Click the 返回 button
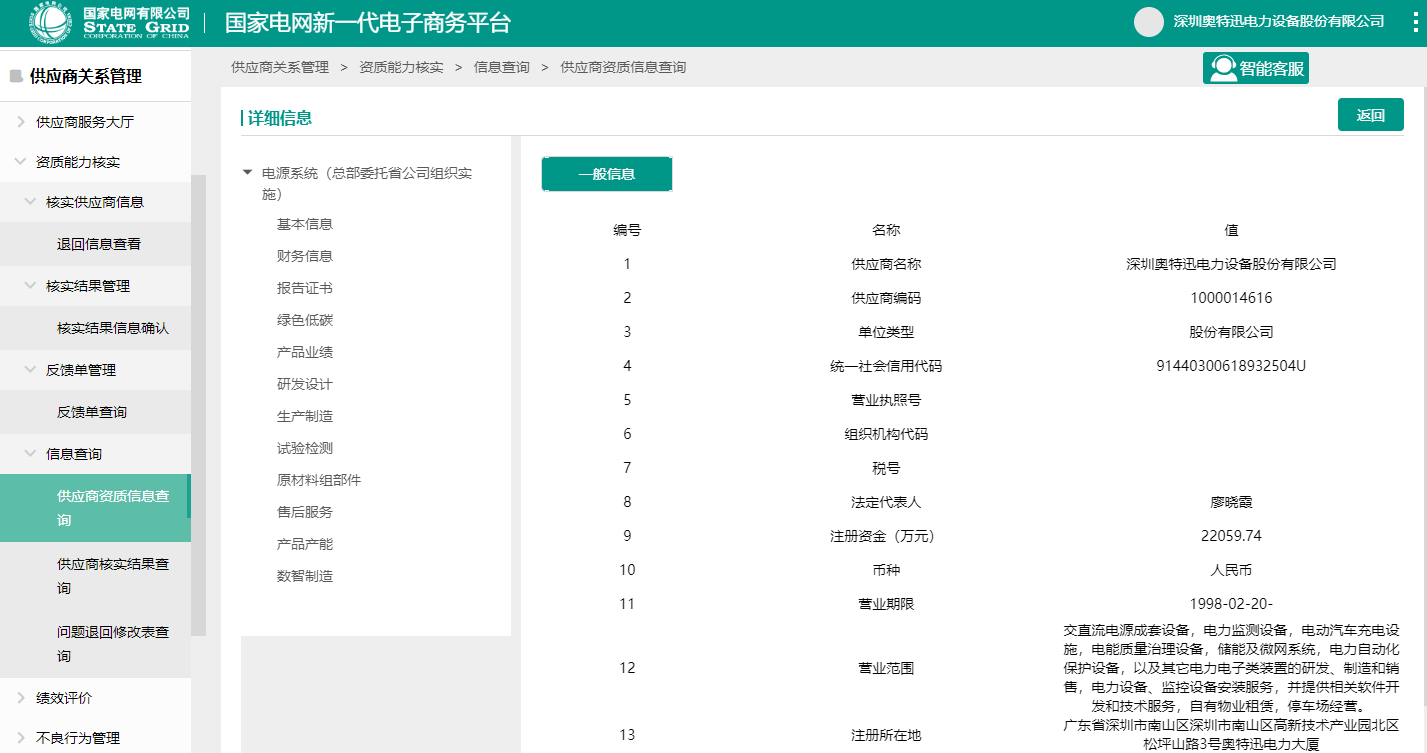 pos(1370,115)
